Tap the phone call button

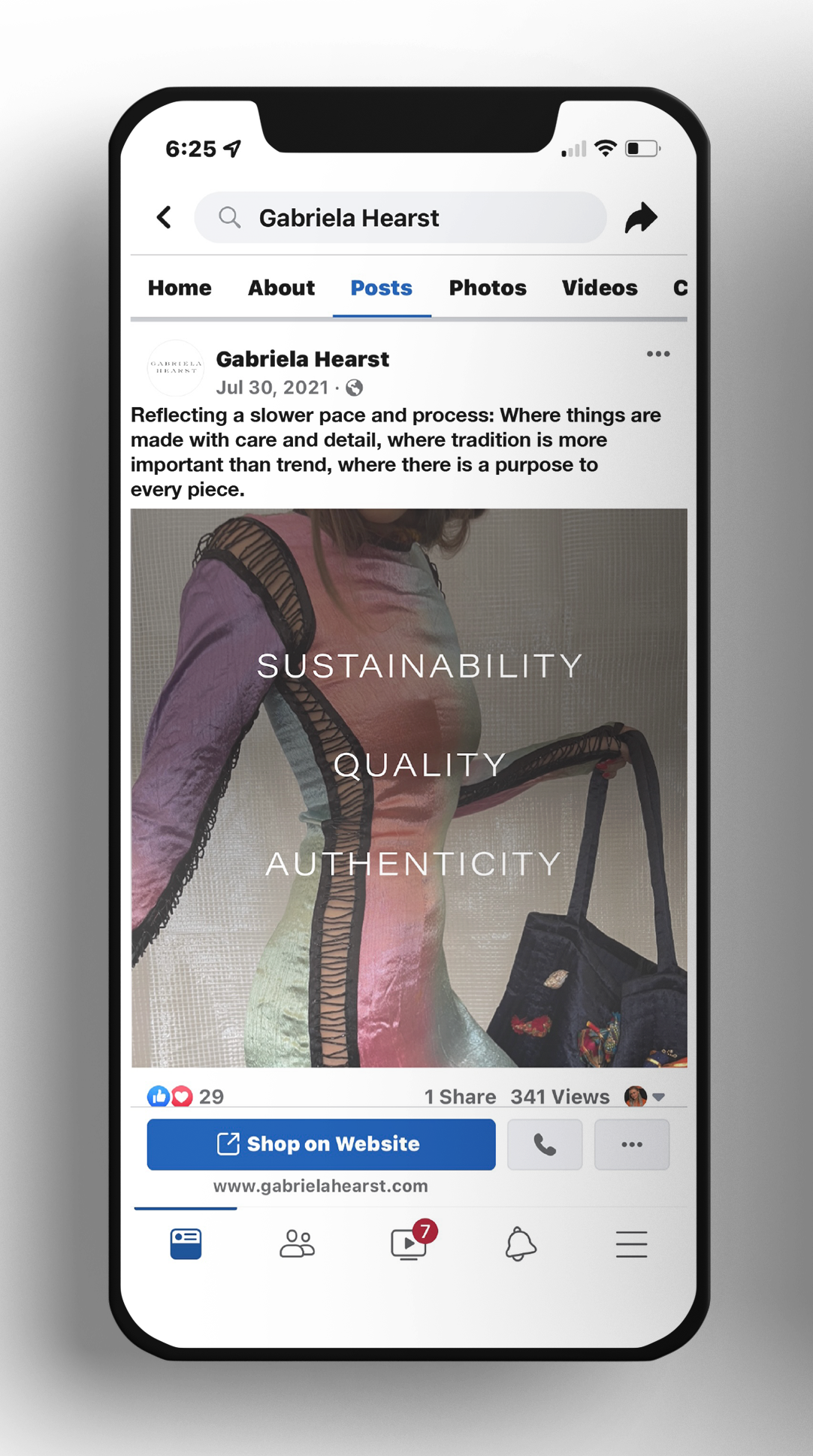(x=545, y=1144)
